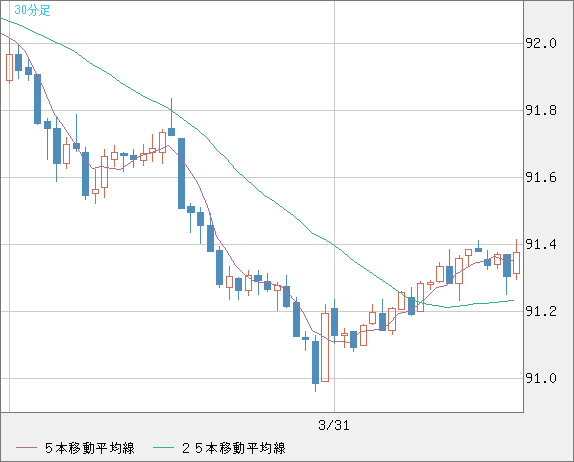Click the 3/31 date label

coord(334,425)
